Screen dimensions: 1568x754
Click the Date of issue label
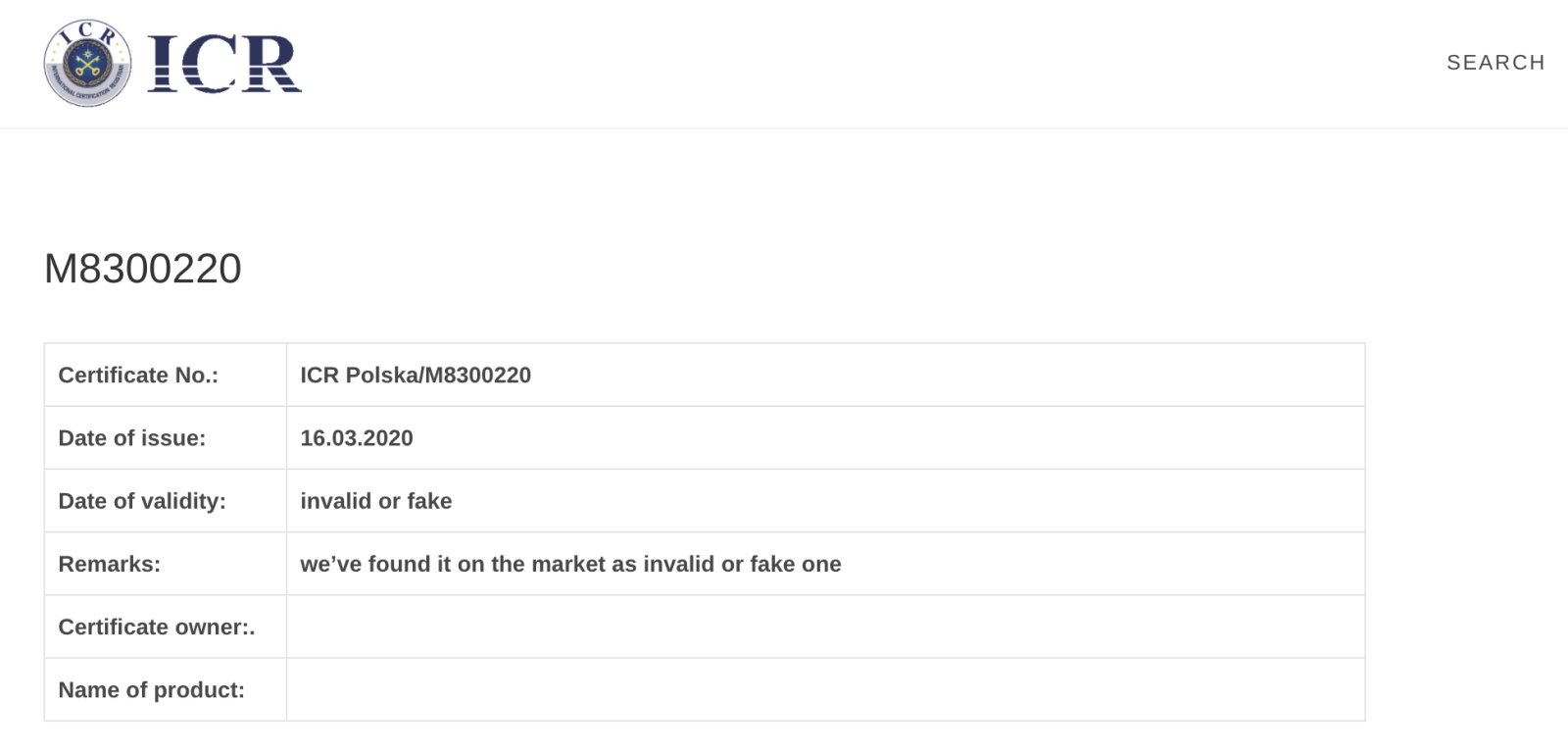click(132, 438)
